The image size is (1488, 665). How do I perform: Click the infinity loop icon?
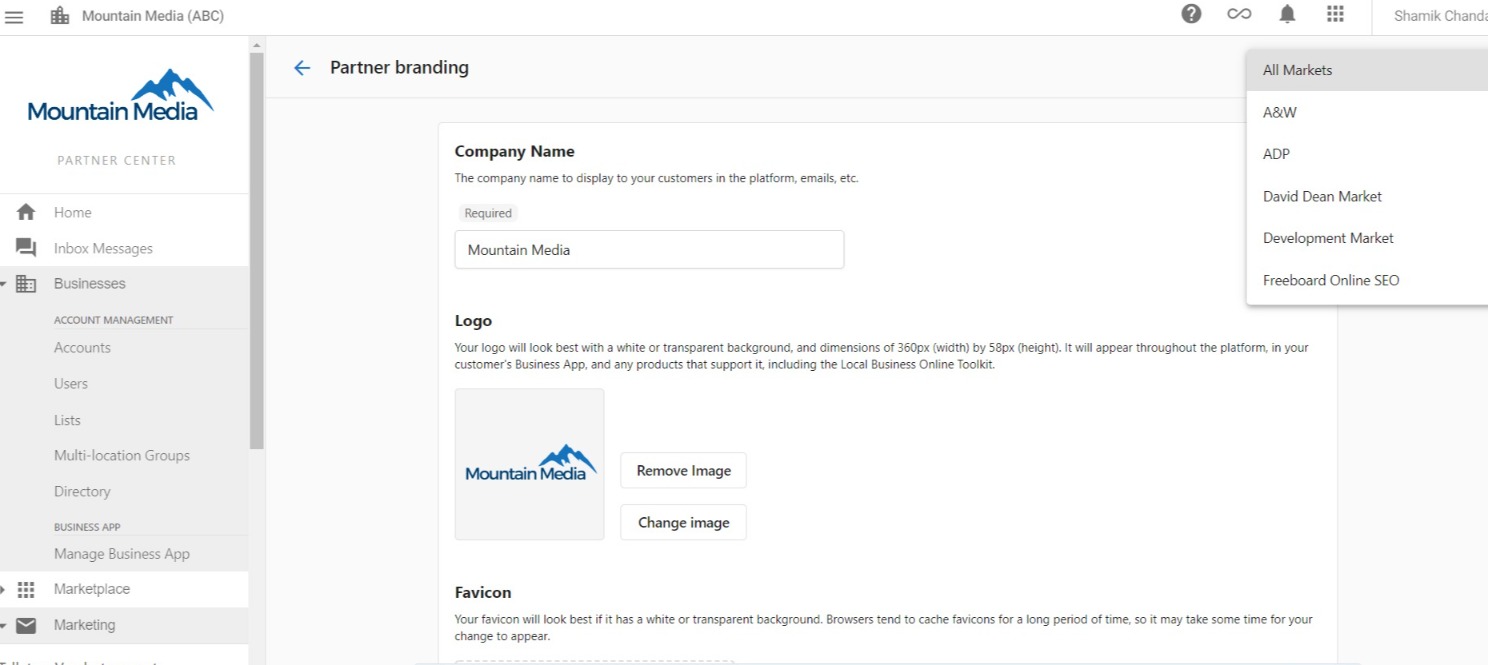pos(1239,14)
